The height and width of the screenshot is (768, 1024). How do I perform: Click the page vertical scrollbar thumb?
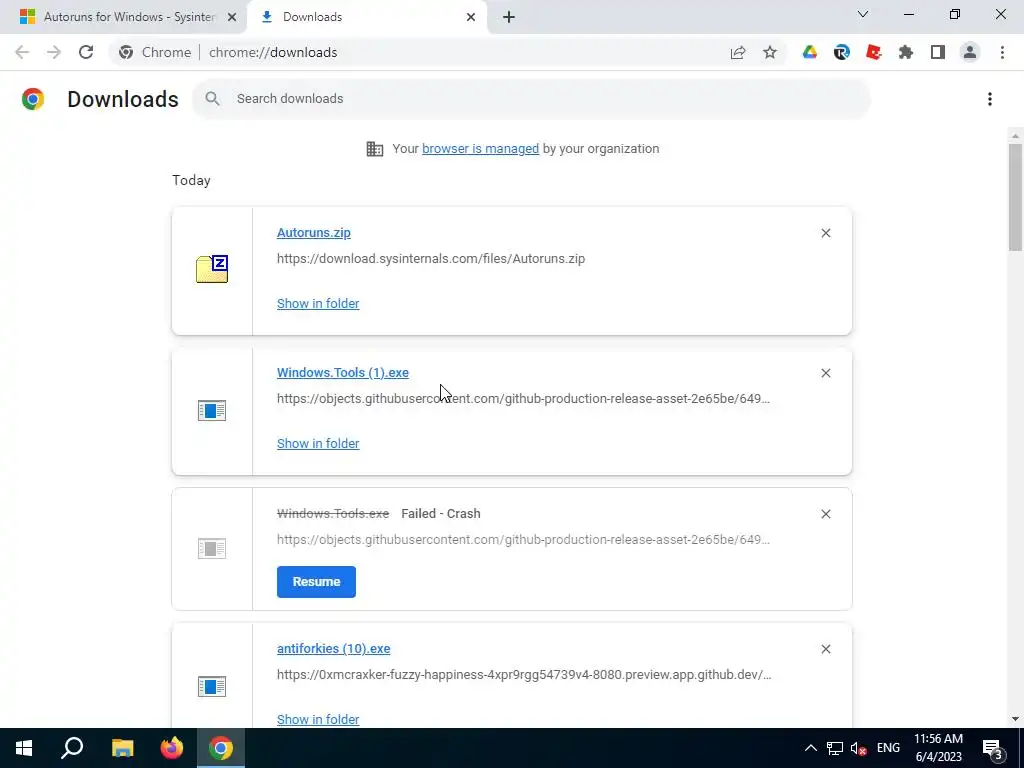(x=1015, y=196)
